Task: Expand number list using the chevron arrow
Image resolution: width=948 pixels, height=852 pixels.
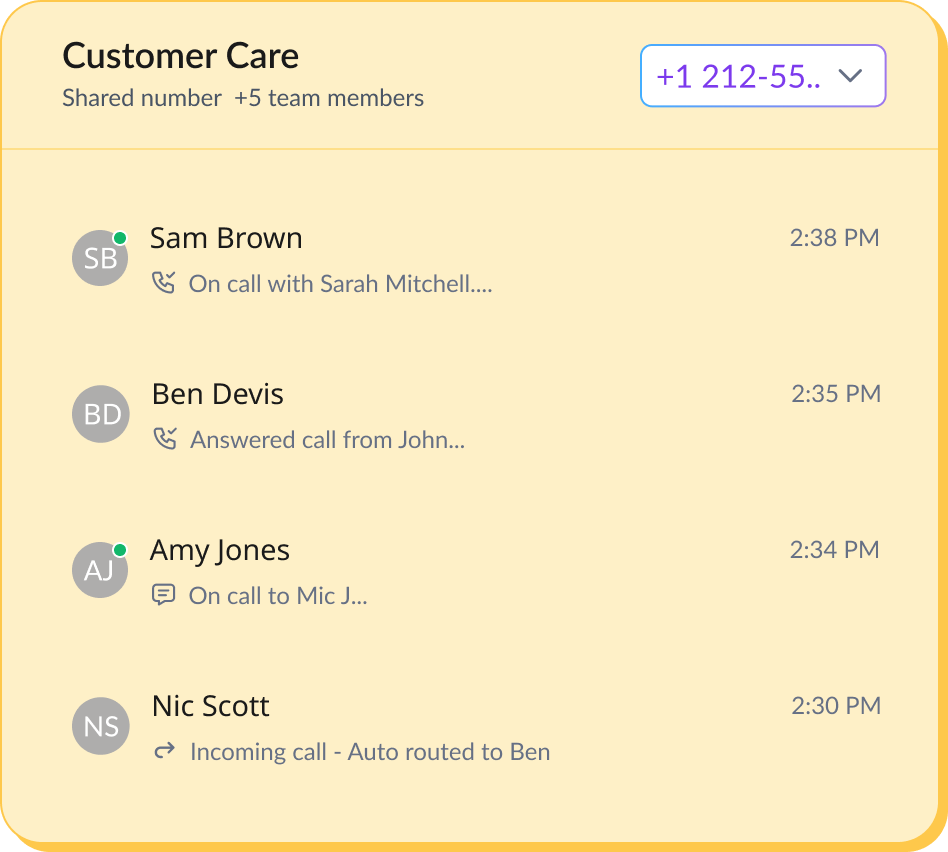Action: click(x=849, y=76)
